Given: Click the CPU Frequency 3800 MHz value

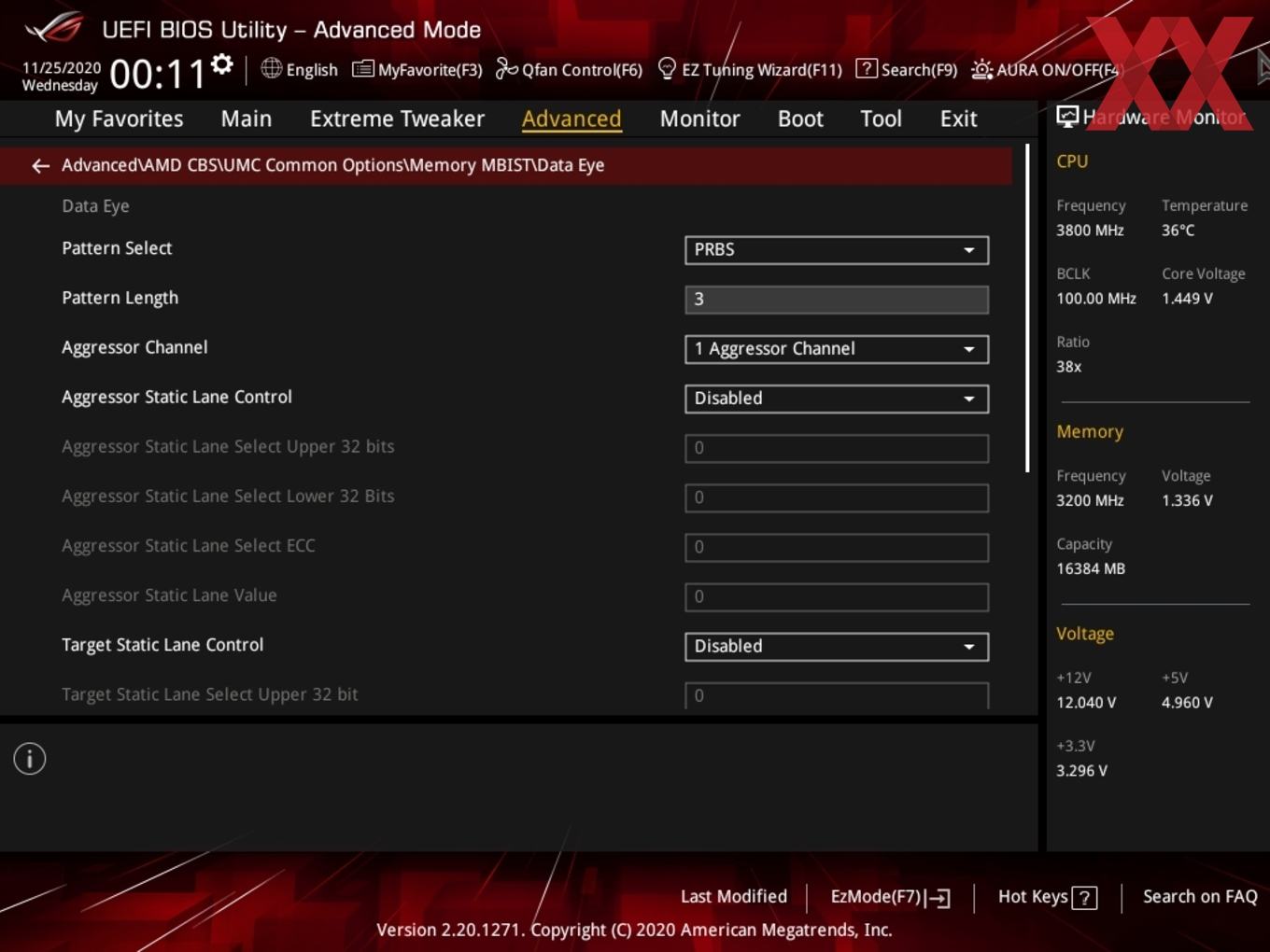Looking at the screenshot, I should pyautogui.click(x=1090, y=231).
